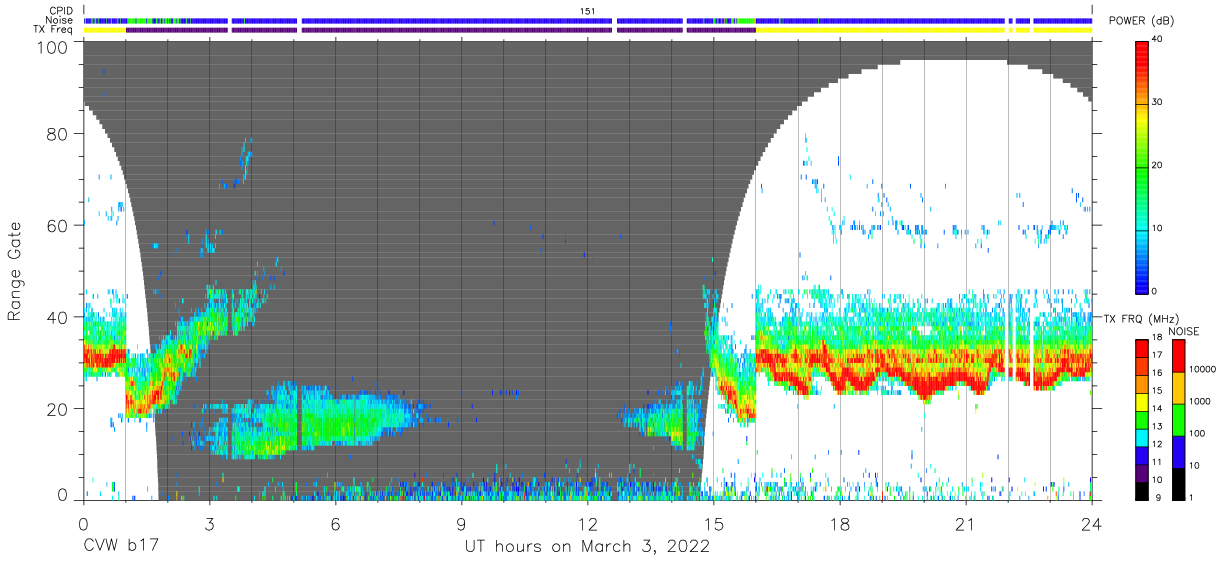Click the 'CPID' label at top left

62,11
